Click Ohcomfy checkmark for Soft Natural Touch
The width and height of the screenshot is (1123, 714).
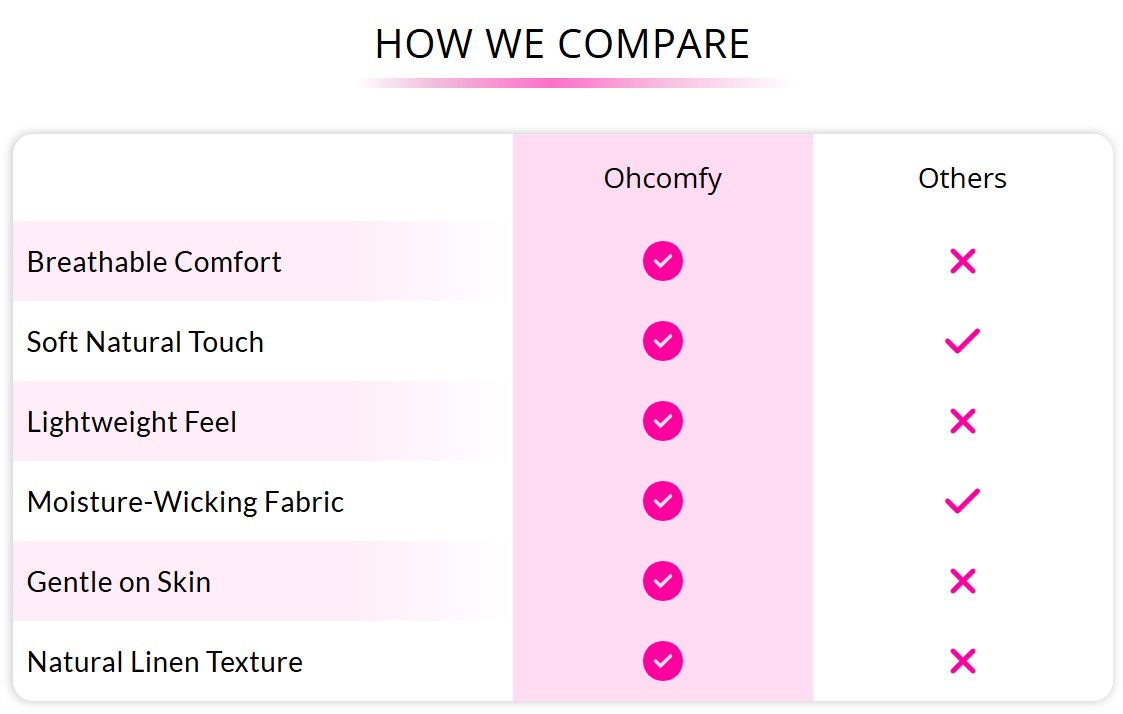(x=662, y=341)
